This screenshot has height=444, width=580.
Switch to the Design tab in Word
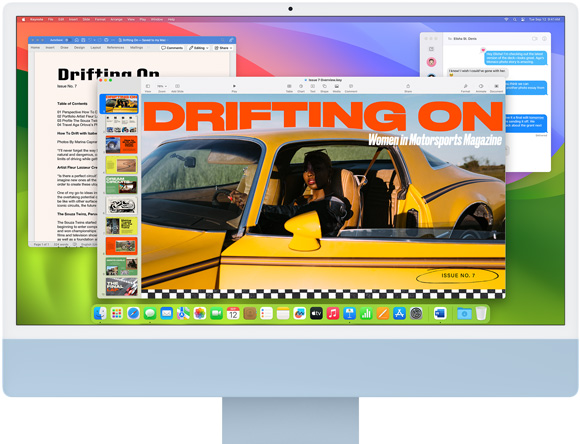(79, 48)
